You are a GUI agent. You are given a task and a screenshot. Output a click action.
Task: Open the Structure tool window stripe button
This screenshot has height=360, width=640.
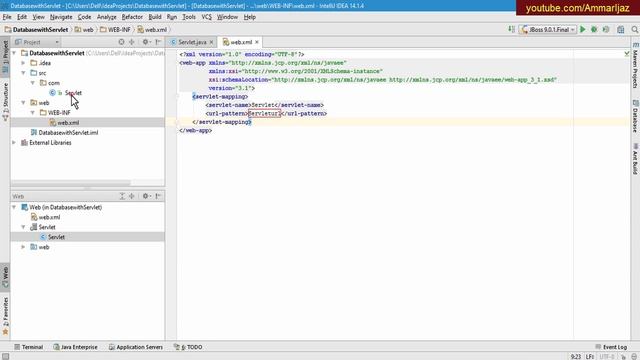pos(5,101)
